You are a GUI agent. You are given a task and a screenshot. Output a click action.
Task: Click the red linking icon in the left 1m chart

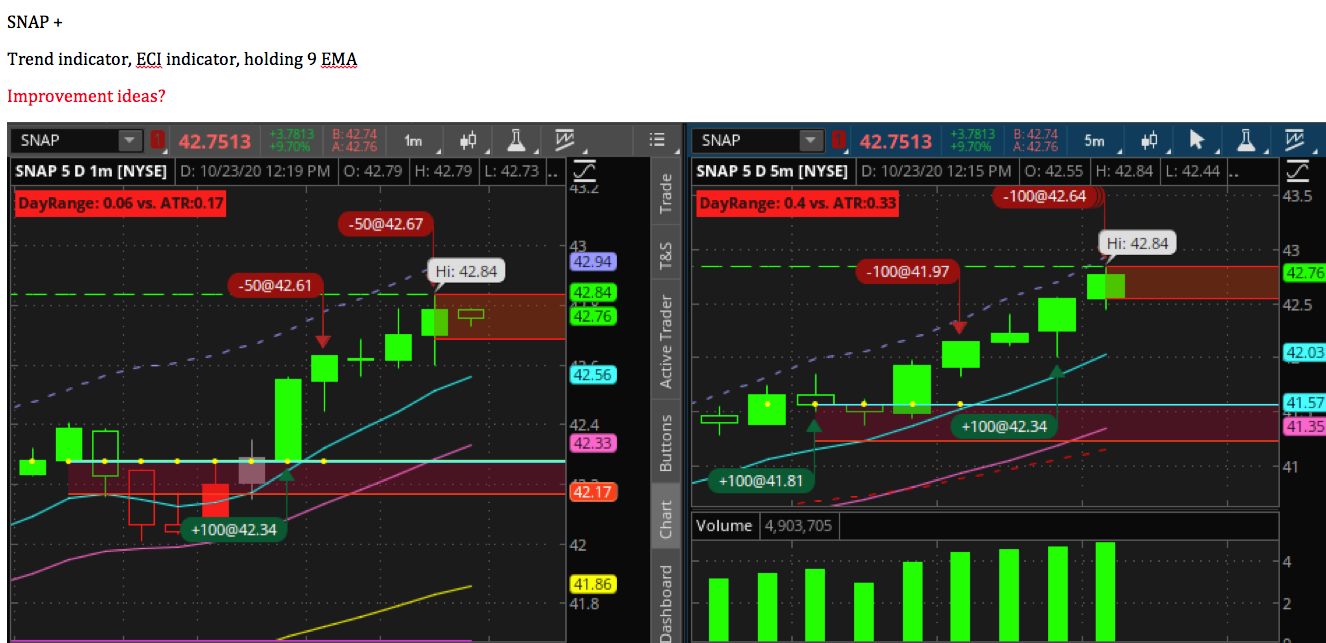click(x=158, y=141)
